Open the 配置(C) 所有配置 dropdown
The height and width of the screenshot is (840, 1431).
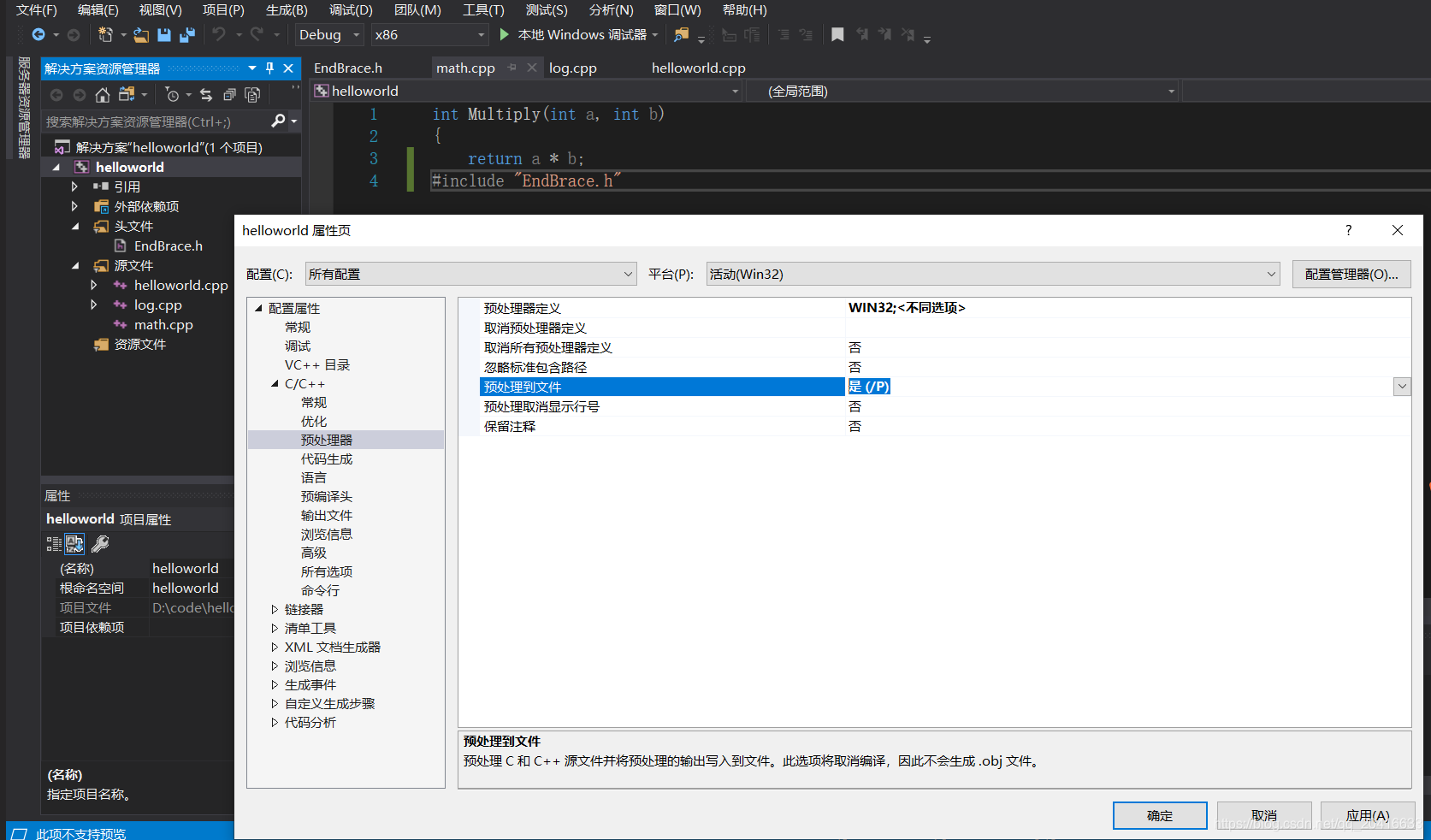click(471, 274)
